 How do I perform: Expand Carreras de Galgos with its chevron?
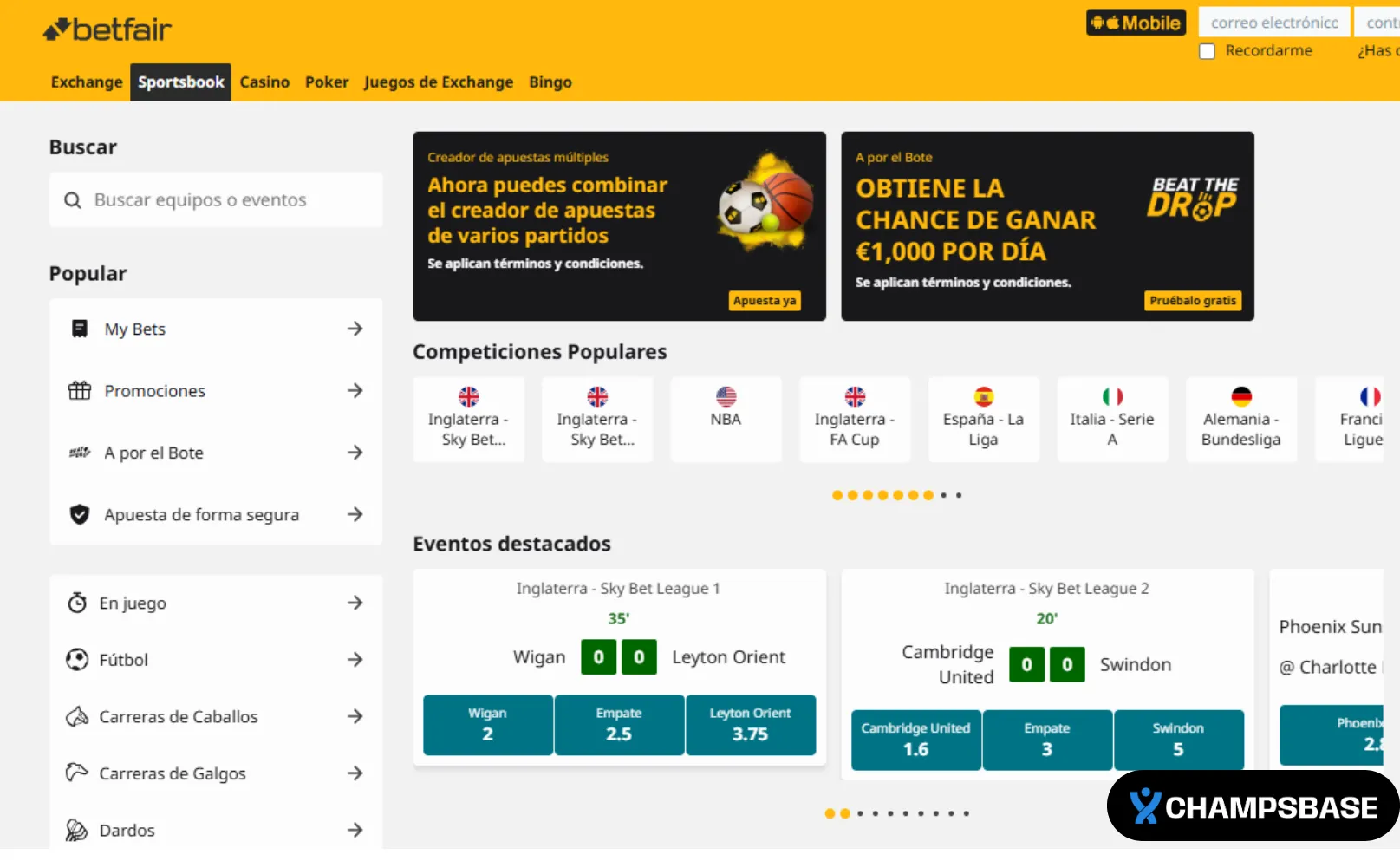[355, 773]
